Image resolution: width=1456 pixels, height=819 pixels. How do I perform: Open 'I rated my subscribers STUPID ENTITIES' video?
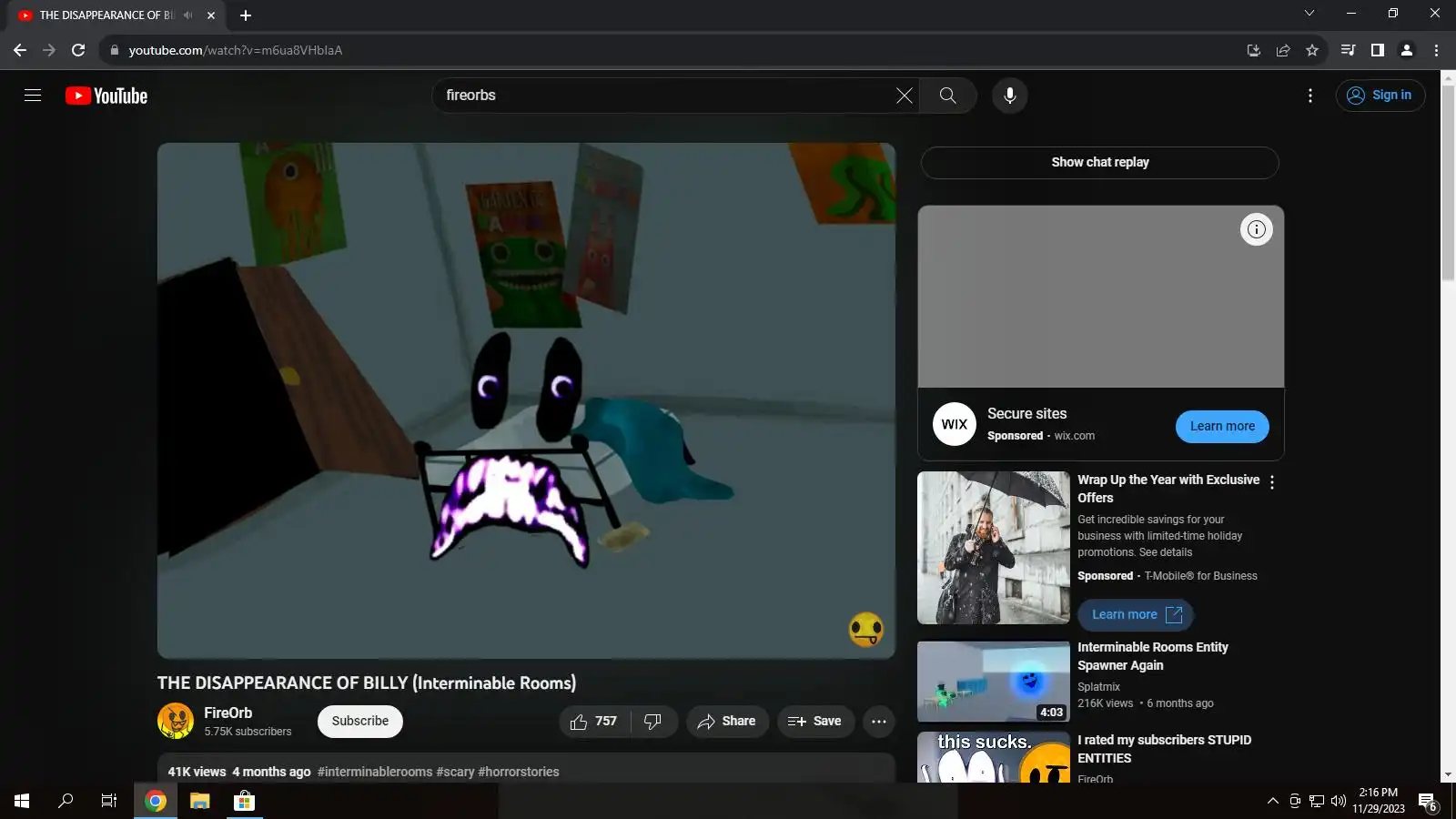coord(1164,749)
